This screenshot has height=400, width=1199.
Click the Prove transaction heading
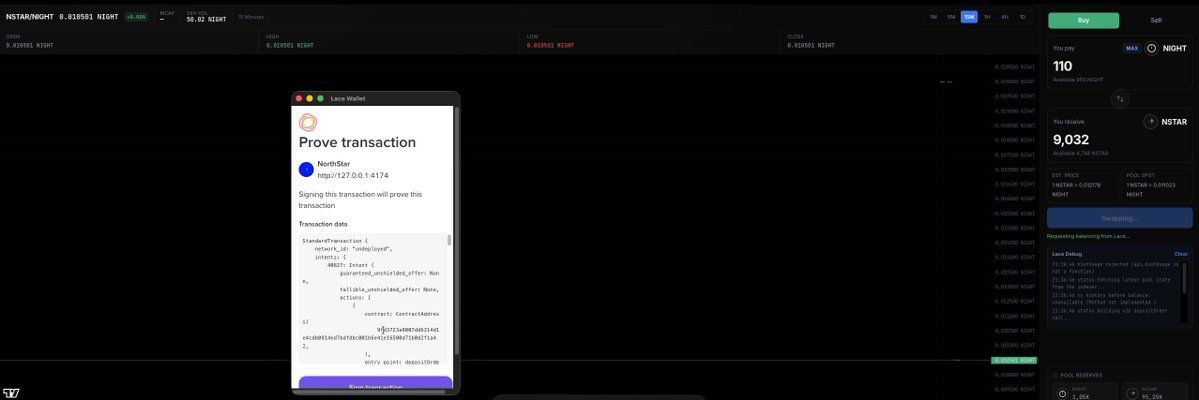[x=357, y=142]
